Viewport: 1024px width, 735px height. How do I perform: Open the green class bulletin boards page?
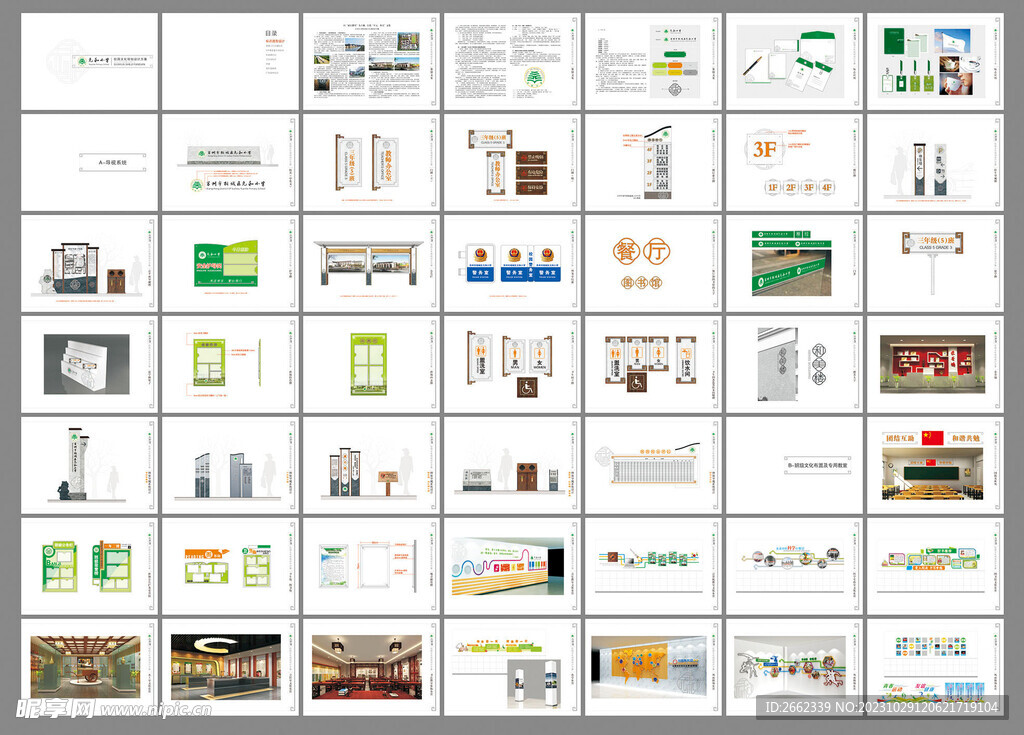89,566
